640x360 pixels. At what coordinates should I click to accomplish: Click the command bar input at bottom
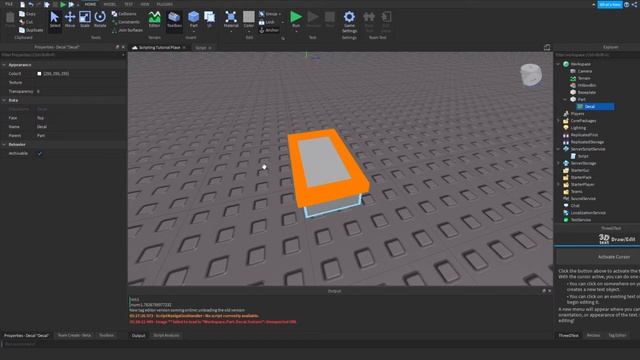[320, 344]
